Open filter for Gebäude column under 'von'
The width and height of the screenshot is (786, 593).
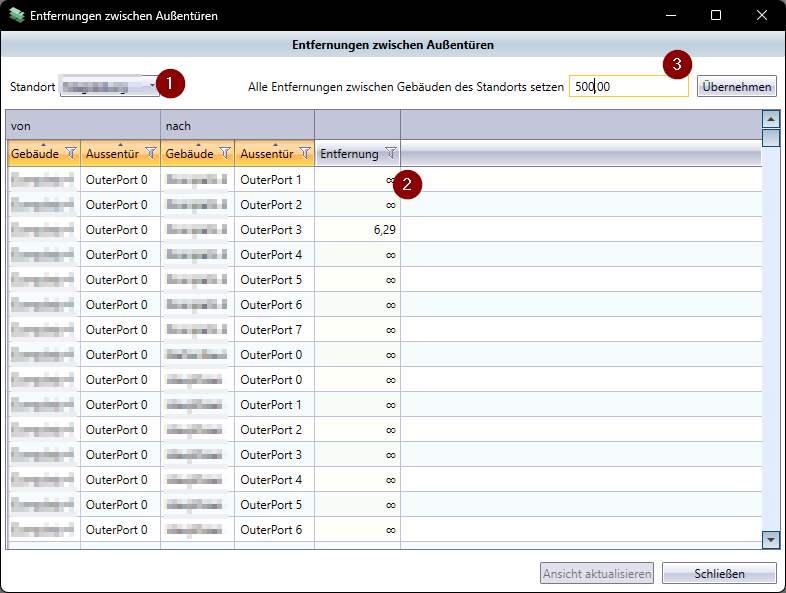(x=71, y=154)
